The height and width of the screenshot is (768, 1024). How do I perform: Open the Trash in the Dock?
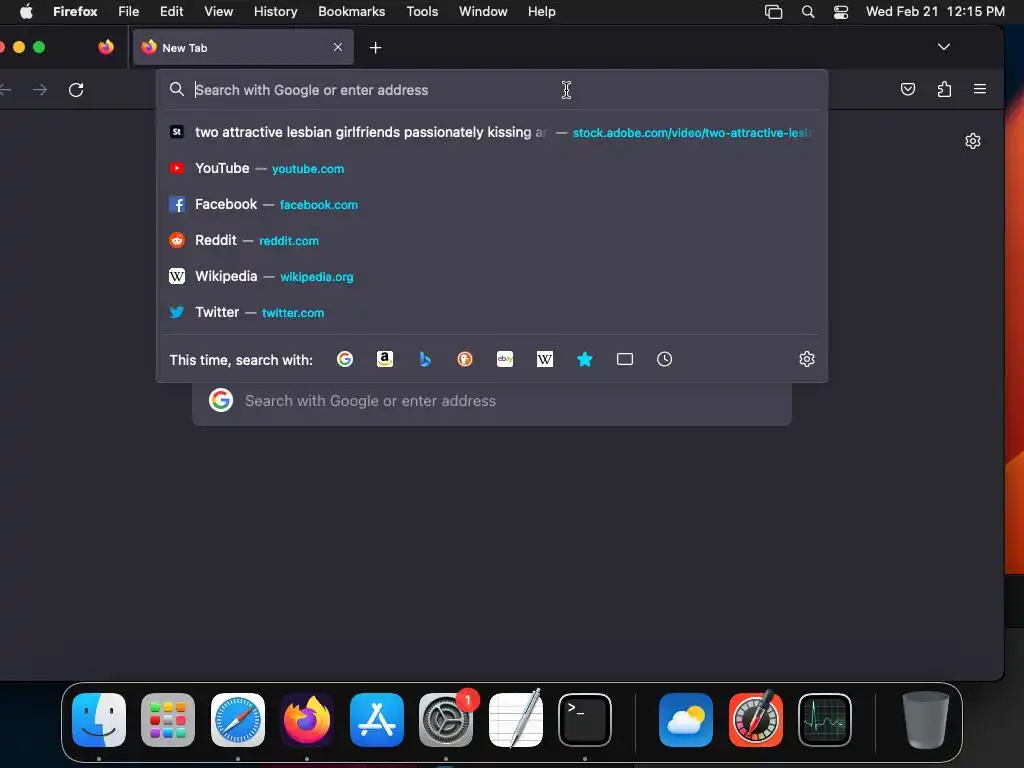click(925, 720)
